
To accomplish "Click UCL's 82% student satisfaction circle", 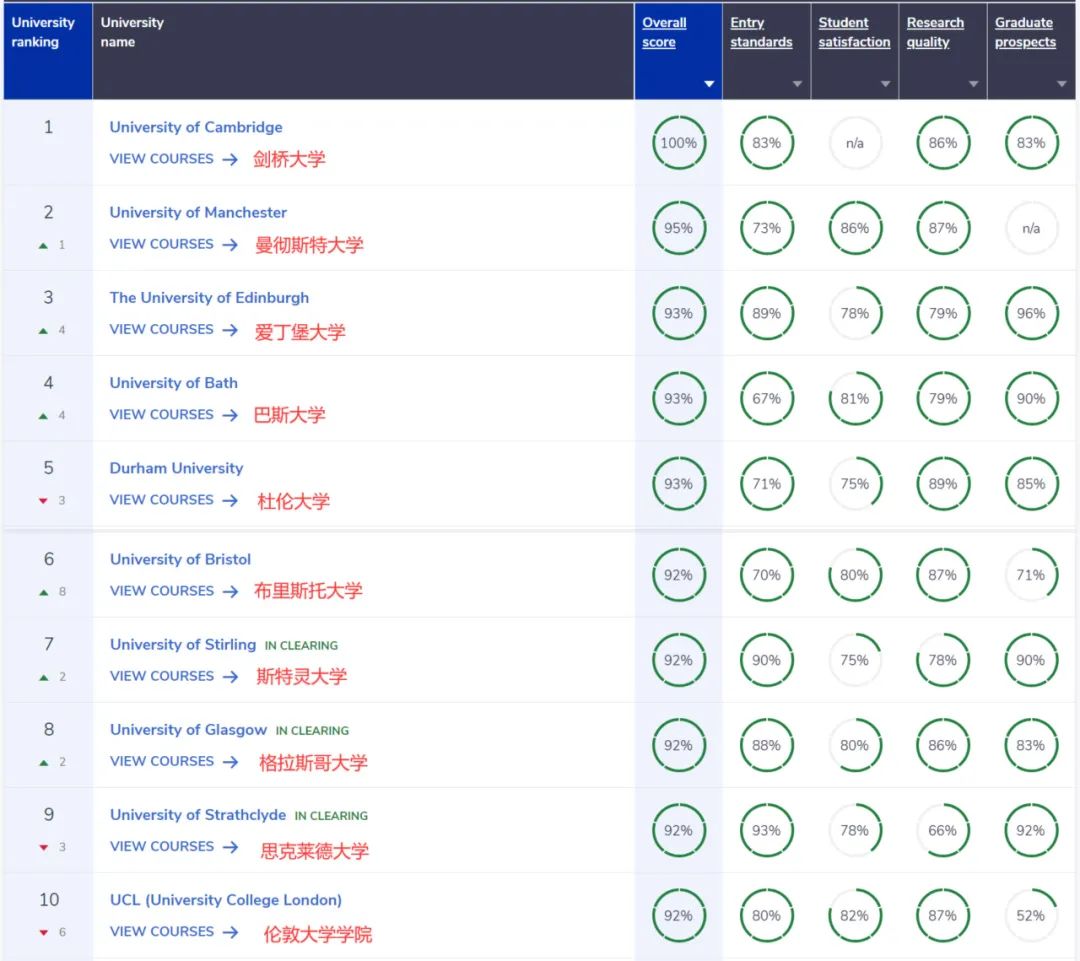I will (x=855, y=916).
